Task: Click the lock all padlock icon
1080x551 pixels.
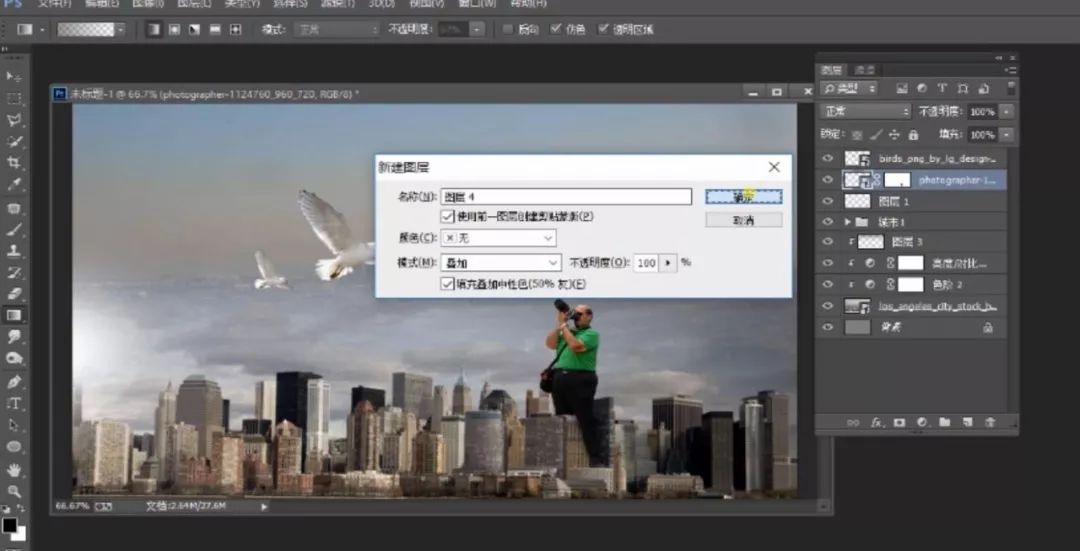Action: 913,135
